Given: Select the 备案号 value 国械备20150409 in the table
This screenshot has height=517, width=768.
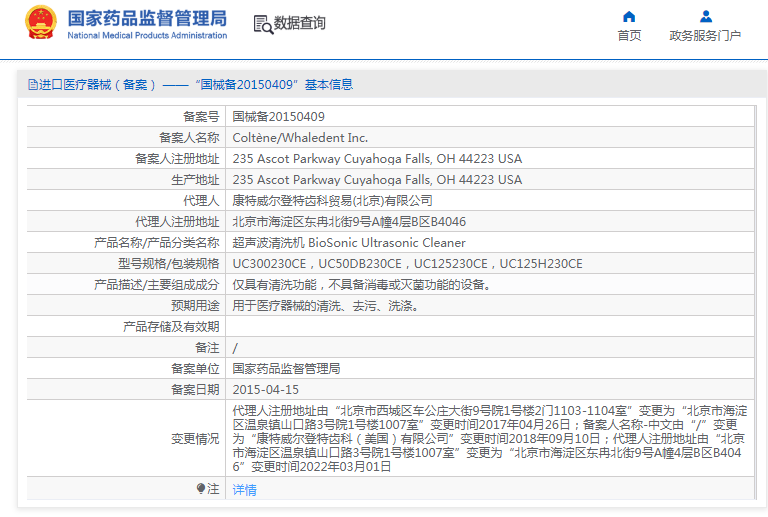Looking at the screenshot, I should pos(278,117).
